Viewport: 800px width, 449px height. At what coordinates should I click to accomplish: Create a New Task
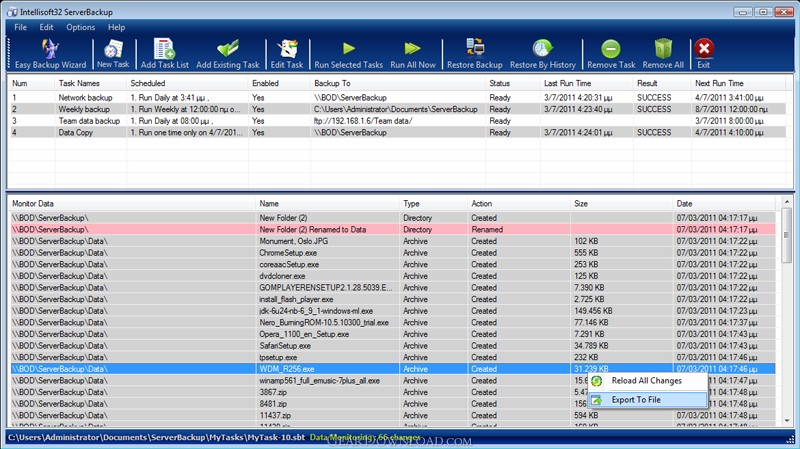click(113, 54)
